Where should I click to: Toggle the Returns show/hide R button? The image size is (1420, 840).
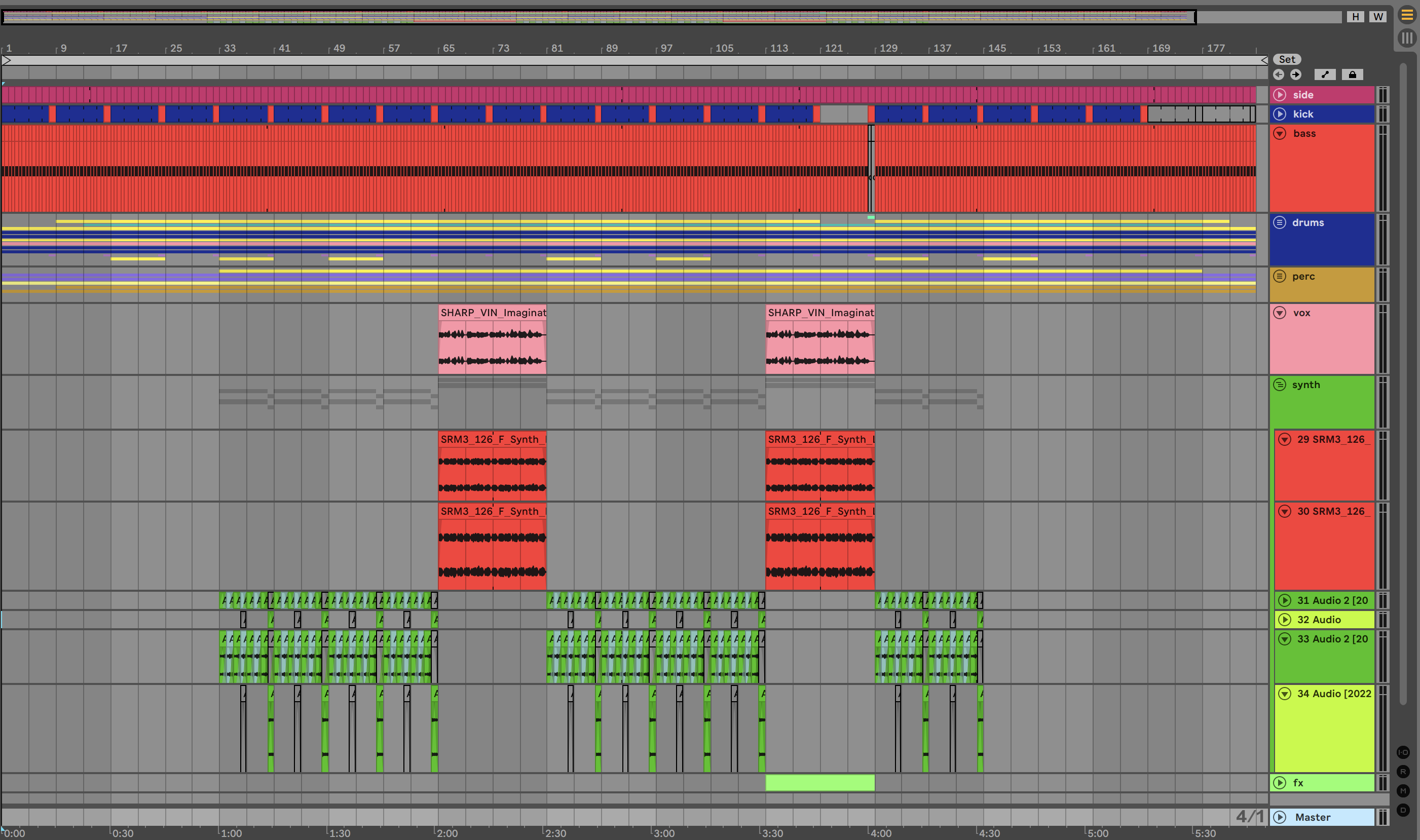[x=1403, y=772]
